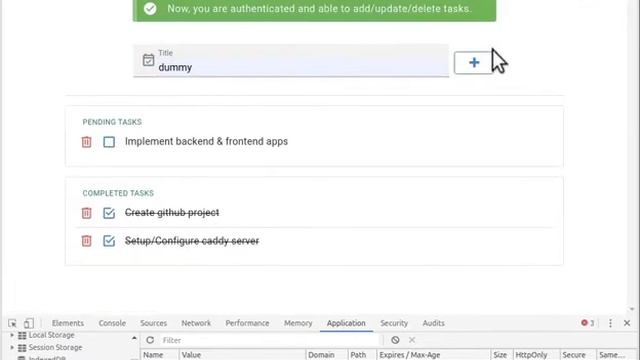Screen dimensions: 640x360
Task: Click the Implement backend & frontend apps text
Action: point(206,141)
